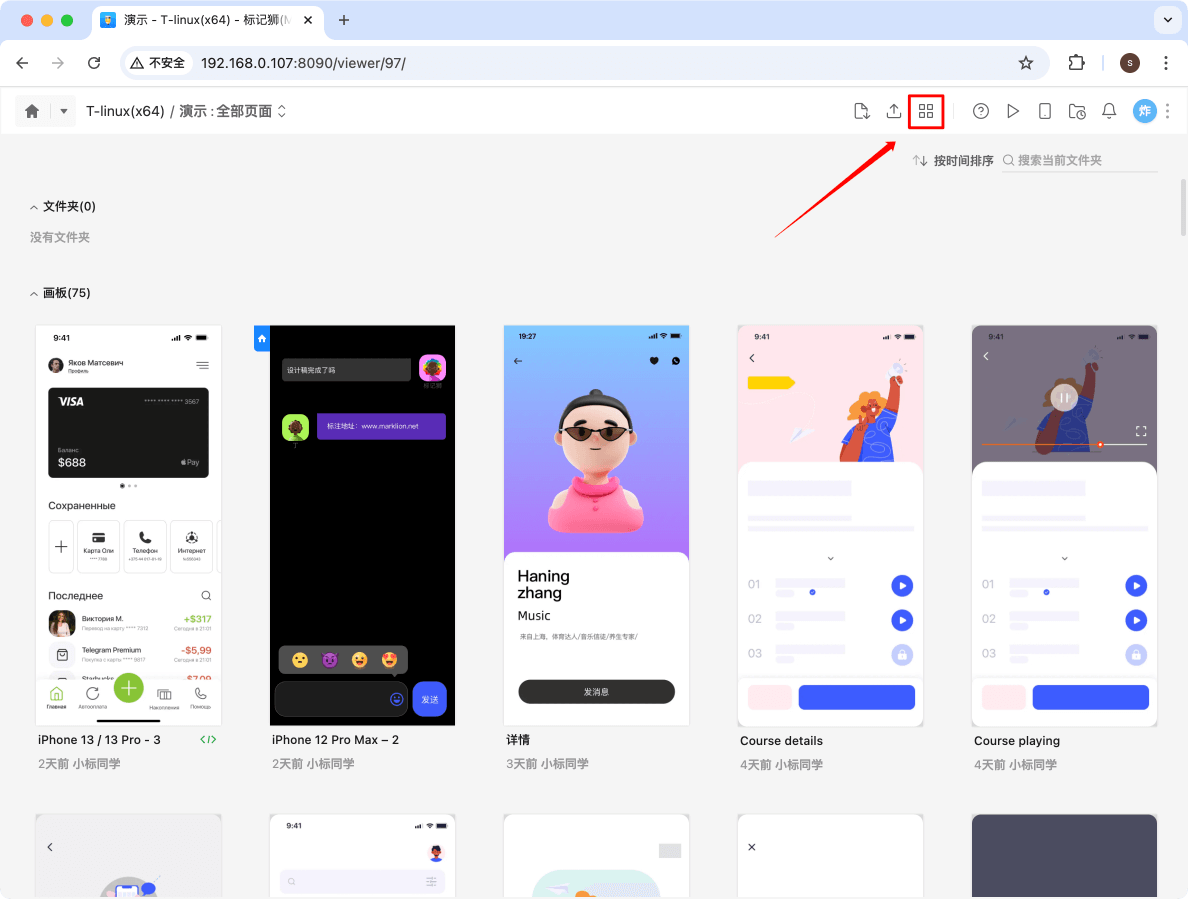Click the home icon in the toolbar
Screen dimensions: 1188x899
click(x=30, y=111)
